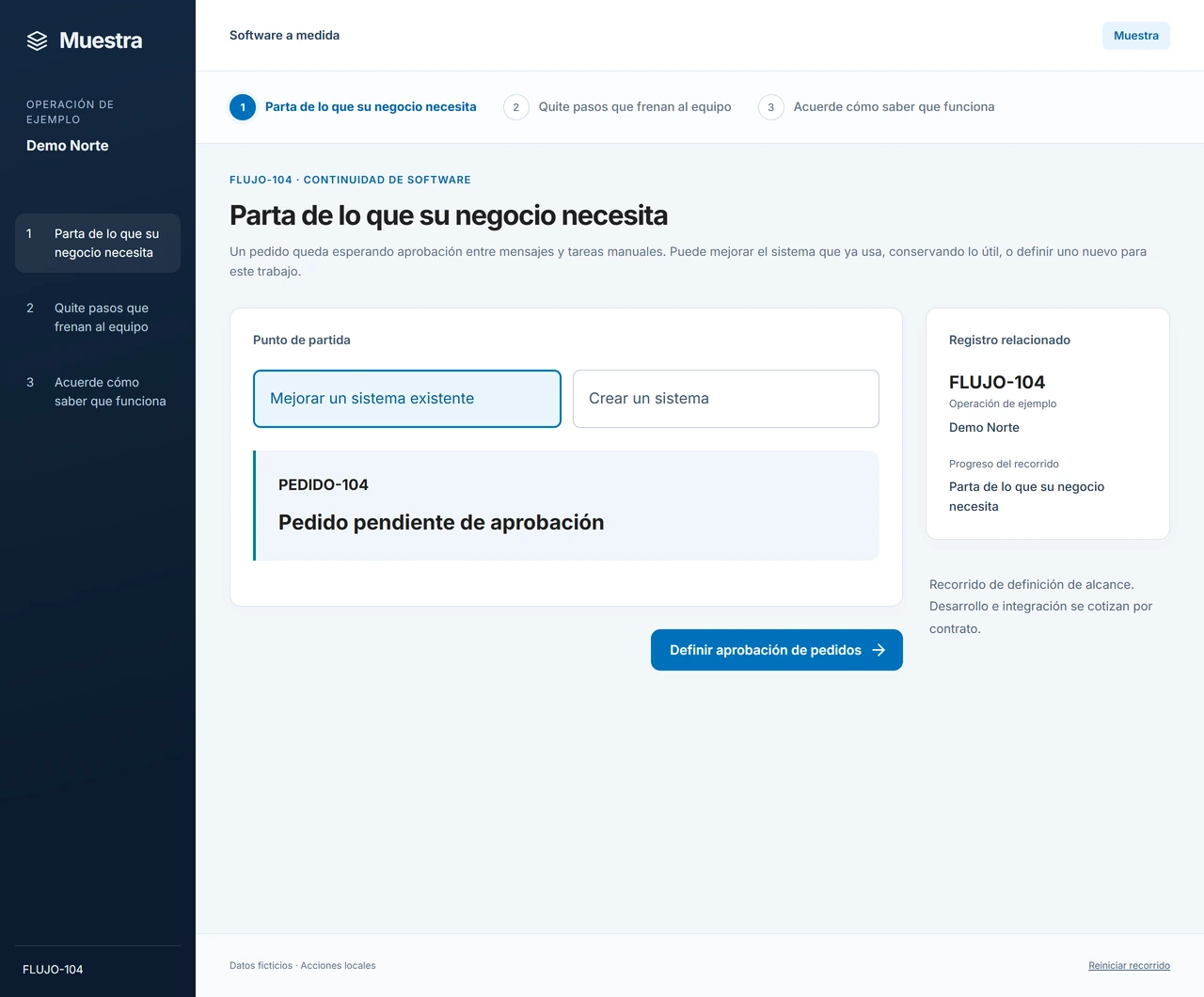Select step circle 3 in the top stepper
This screenshot has width=1204, height=997.
[771, 107]
